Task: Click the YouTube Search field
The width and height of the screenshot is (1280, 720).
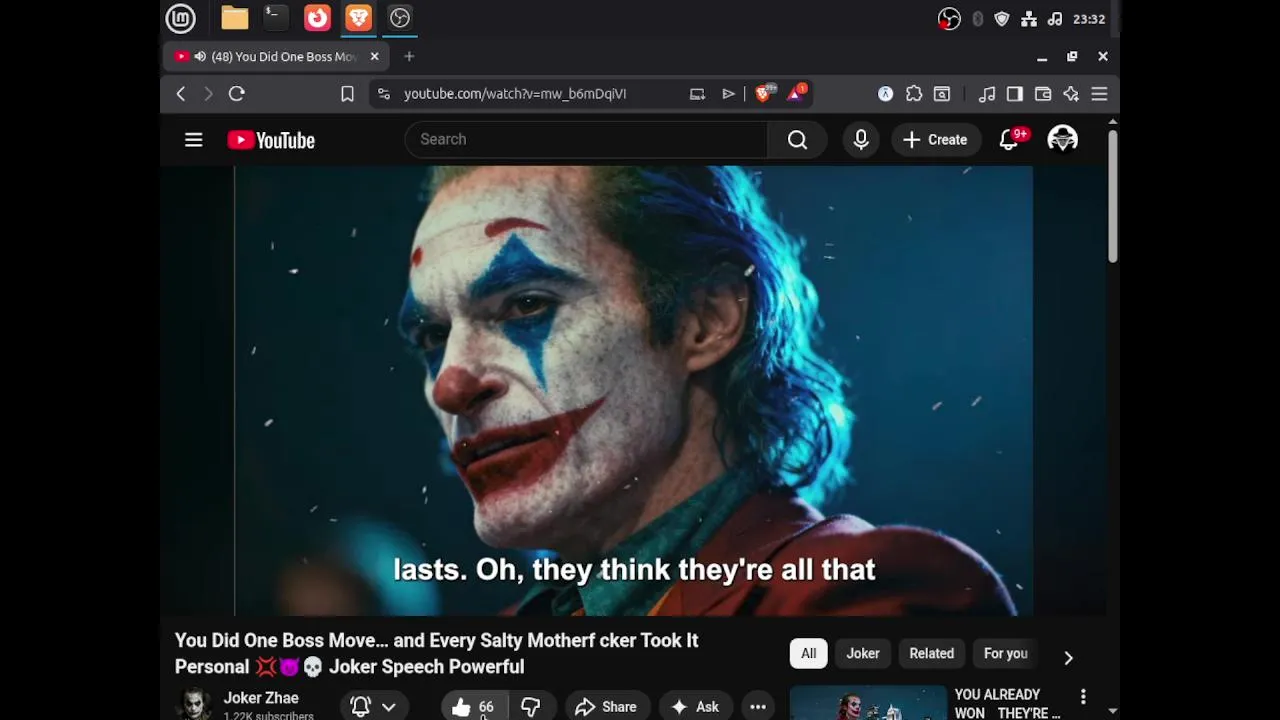Action: [x=586, y=139]
